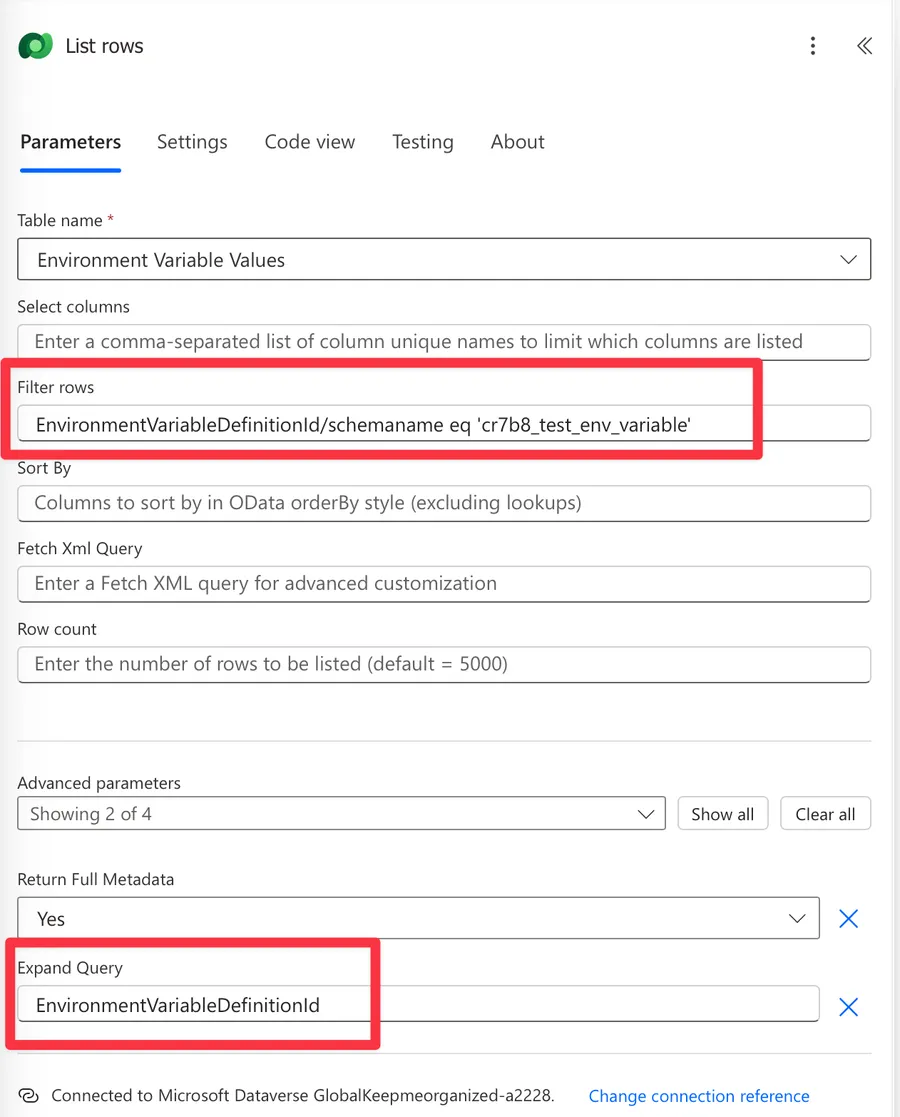Click into the Filter rows field
This screenshot has width=900, height=1117.
tap(444, 424)
